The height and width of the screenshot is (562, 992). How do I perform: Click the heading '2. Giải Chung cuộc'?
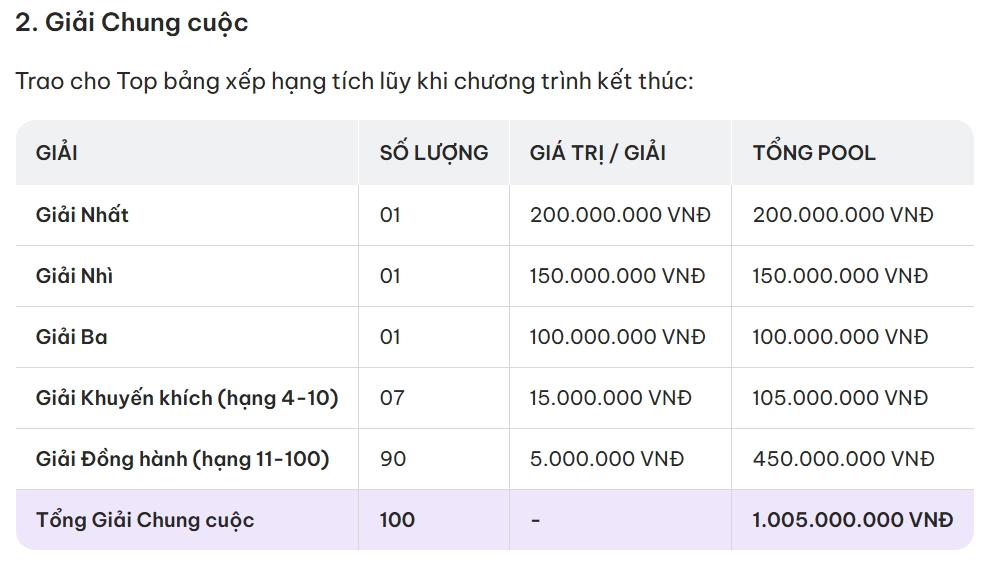click(132, 23)
